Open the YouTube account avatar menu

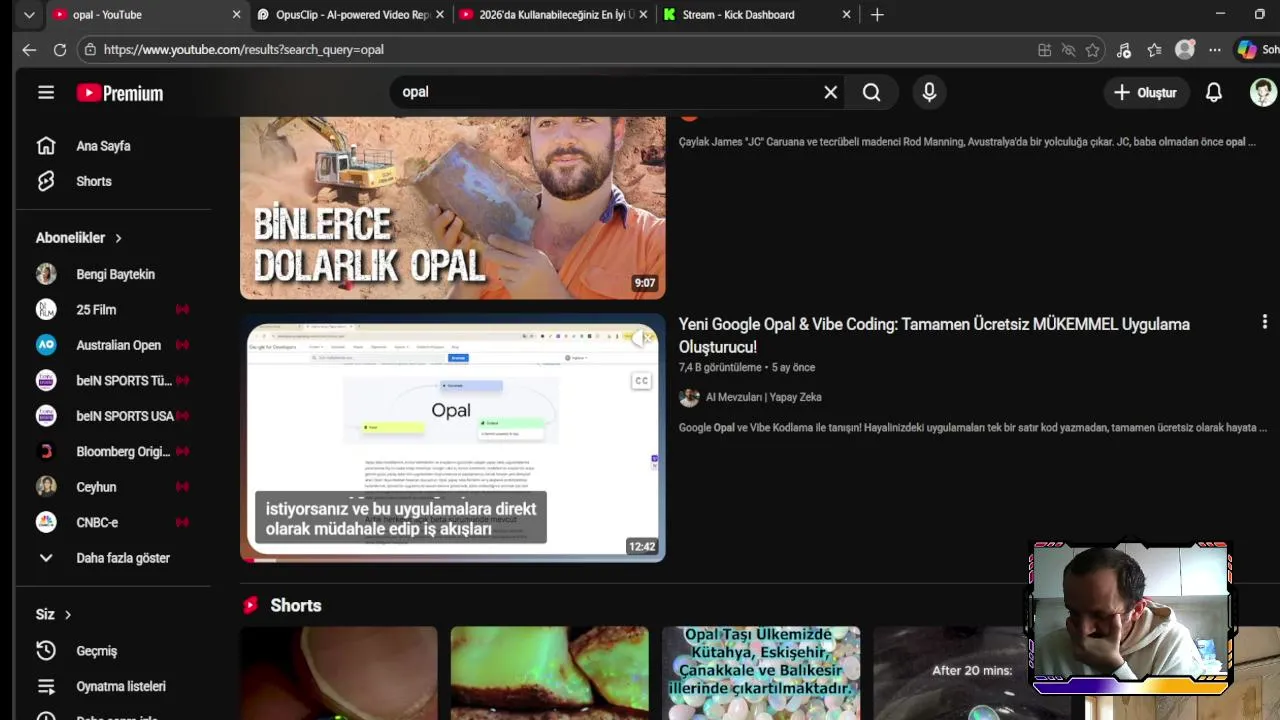click(1263, 92)
